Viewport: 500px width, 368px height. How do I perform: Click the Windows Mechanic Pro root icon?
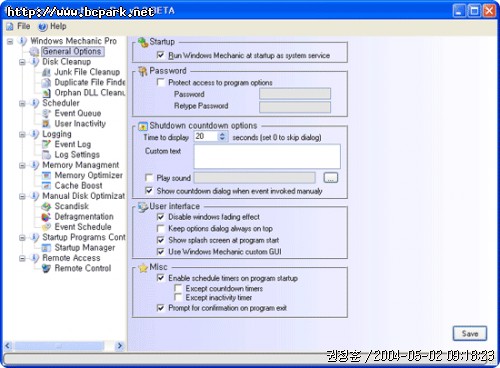pos(22,41)
